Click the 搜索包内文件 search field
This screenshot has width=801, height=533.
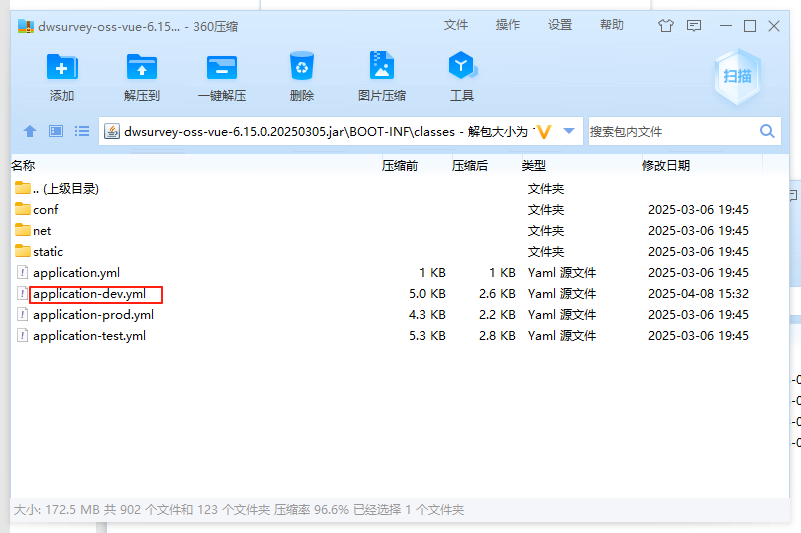[x=670, y=131]
